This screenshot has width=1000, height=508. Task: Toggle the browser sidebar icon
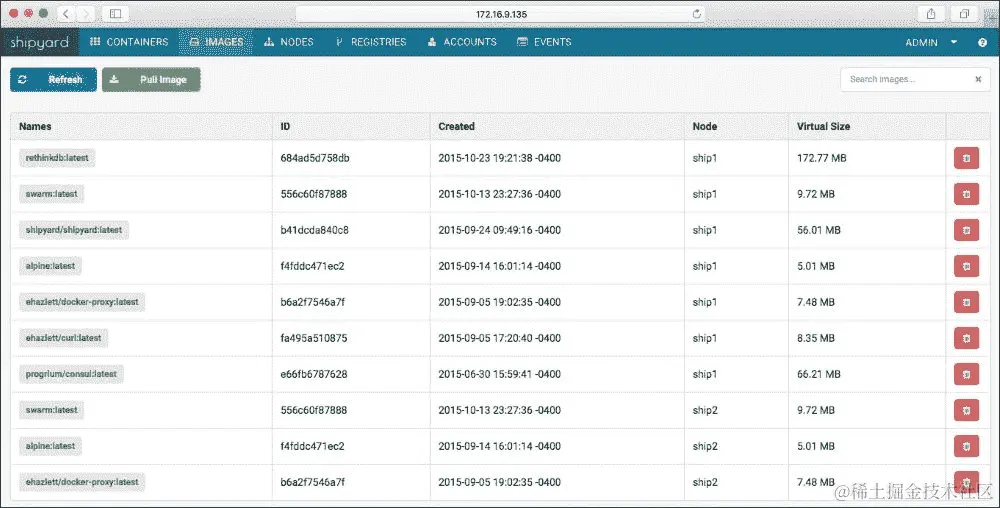[x=115, y=13]
